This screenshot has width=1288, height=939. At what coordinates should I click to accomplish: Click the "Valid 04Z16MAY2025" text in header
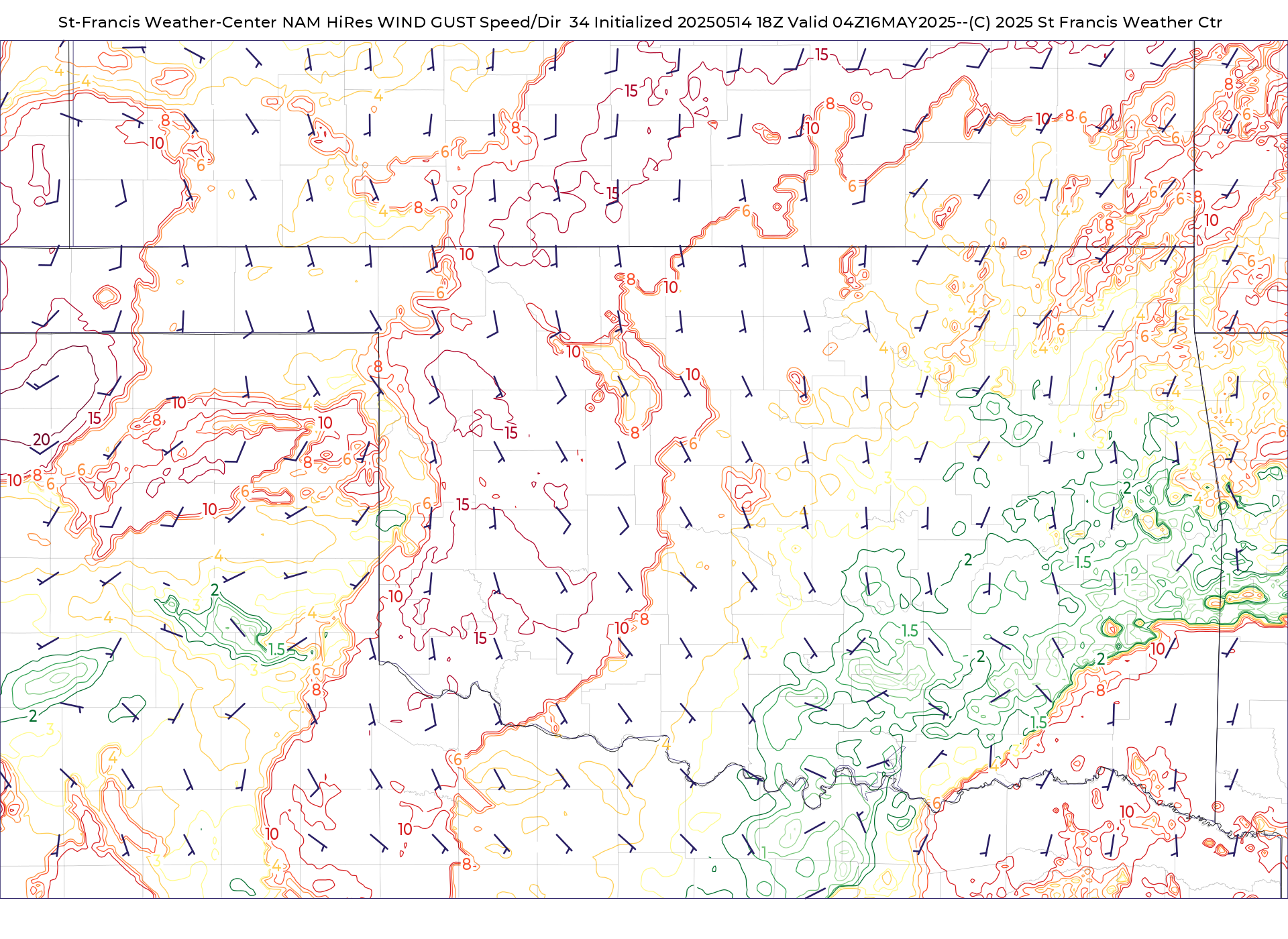(871, 22)
